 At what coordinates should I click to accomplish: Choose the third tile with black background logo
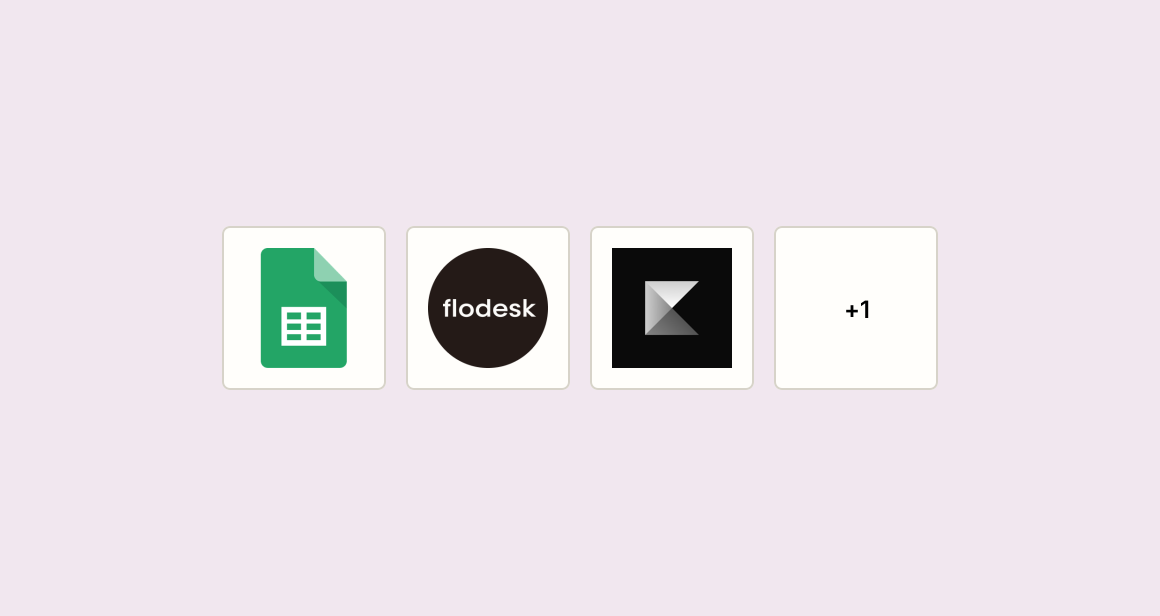tap(672, 308)
